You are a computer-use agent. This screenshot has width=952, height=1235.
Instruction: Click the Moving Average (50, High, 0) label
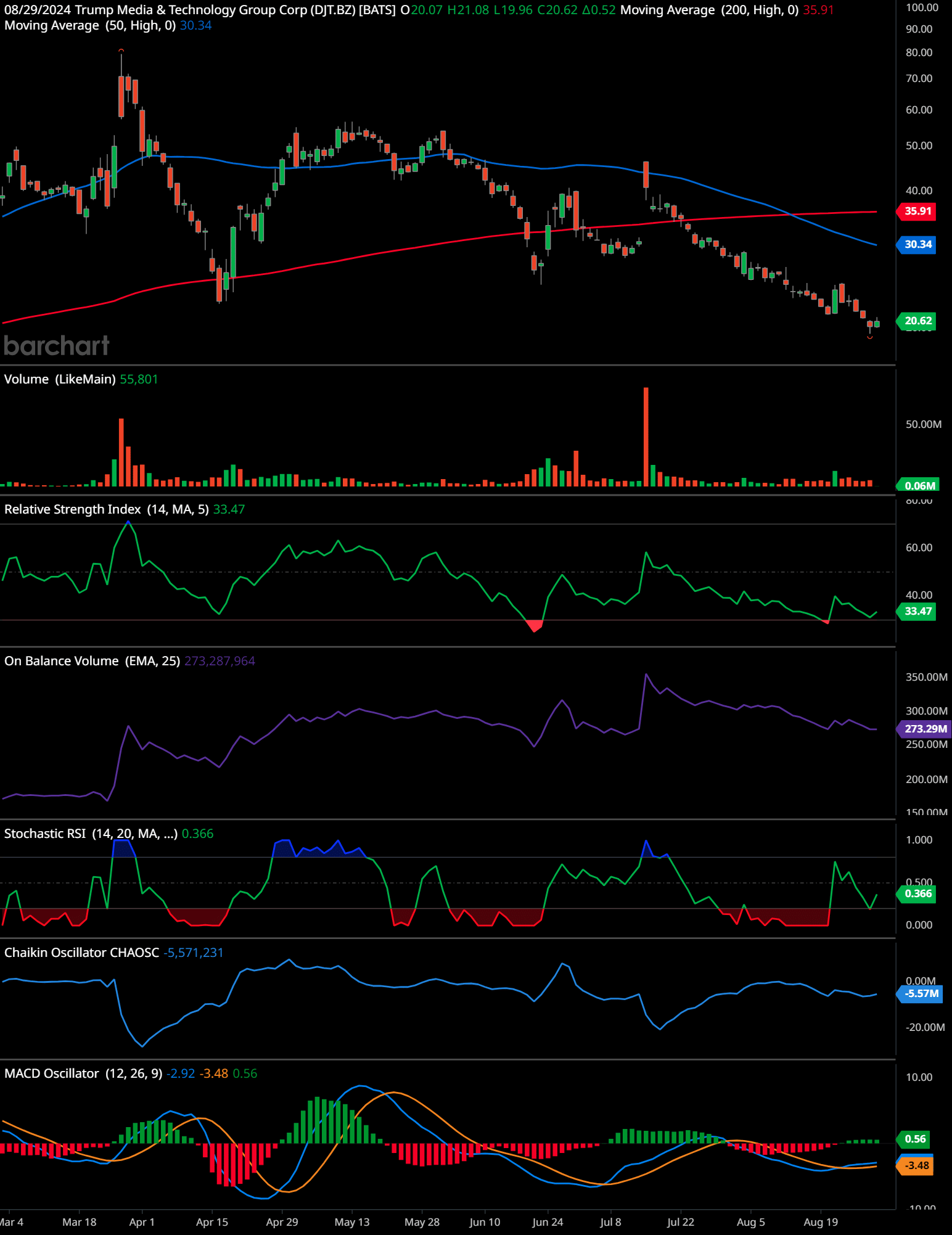[90, 26]
